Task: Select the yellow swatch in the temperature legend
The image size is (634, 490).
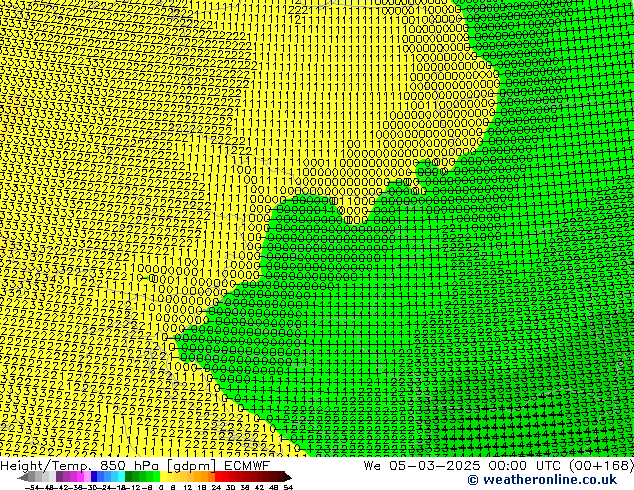Action: coord(163,476)
